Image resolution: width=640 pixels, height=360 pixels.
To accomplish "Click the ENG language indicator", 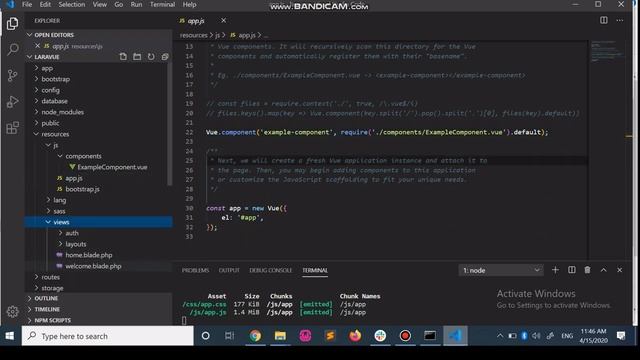I will point(567,336).
